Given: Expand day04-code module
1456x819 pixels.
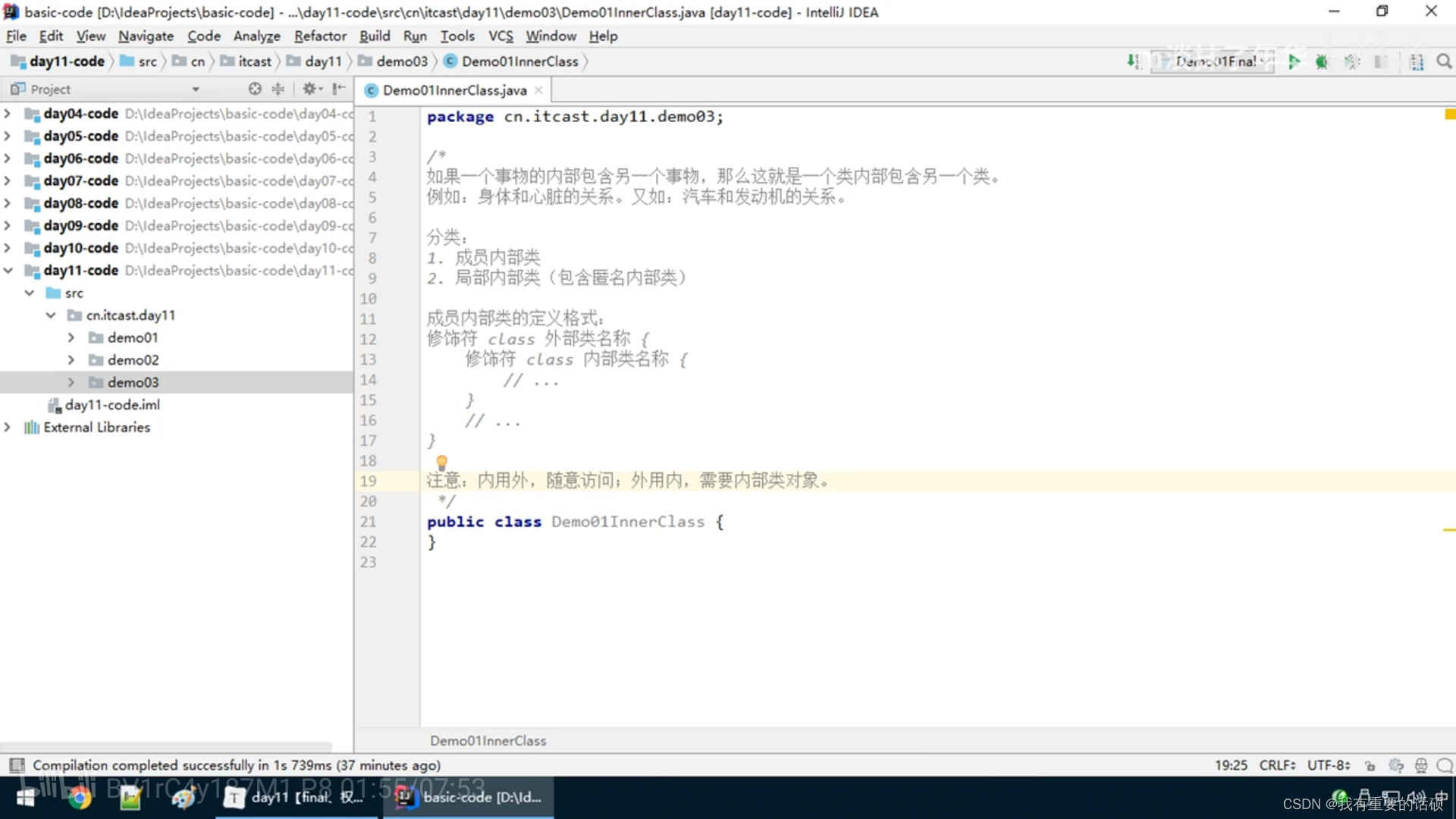Looking at the screenshot, I should click(8, 114).
